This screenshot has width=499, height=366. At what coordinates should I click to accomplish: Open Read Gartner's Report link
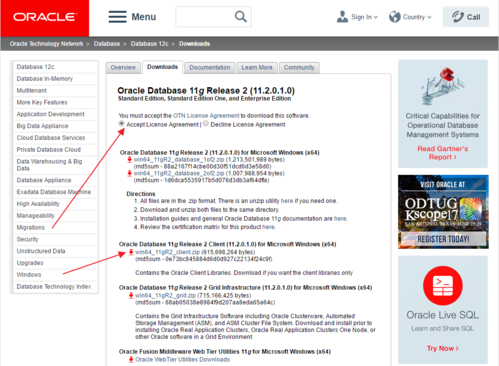click(x=443, y=153)
